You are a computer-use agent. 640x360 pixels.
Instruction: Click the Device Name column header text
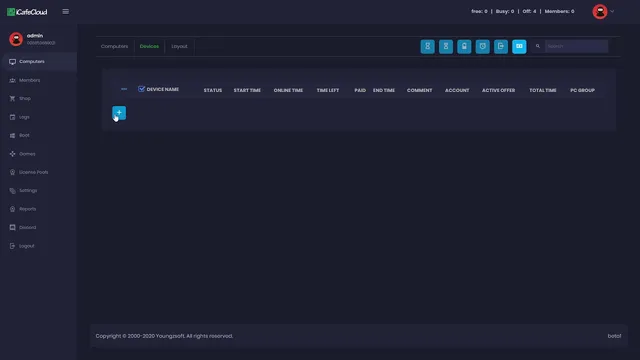pyautogui.click(x=163, y=89)
